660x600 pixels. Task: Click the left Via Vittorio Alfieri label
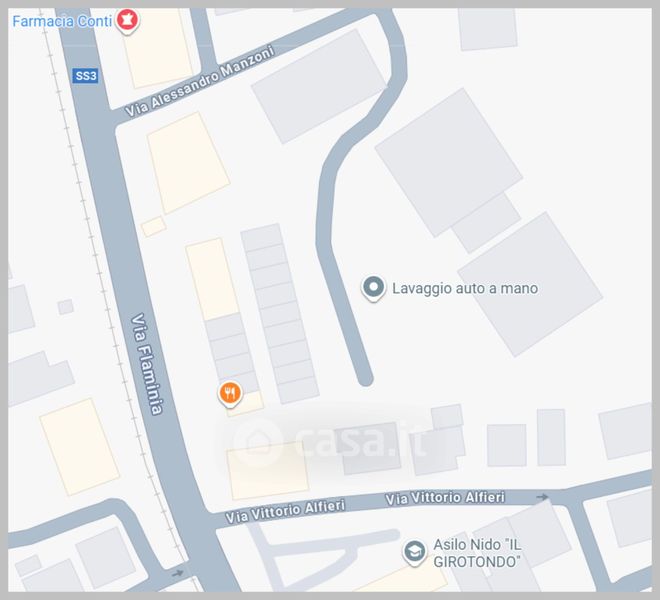point(285,512)
